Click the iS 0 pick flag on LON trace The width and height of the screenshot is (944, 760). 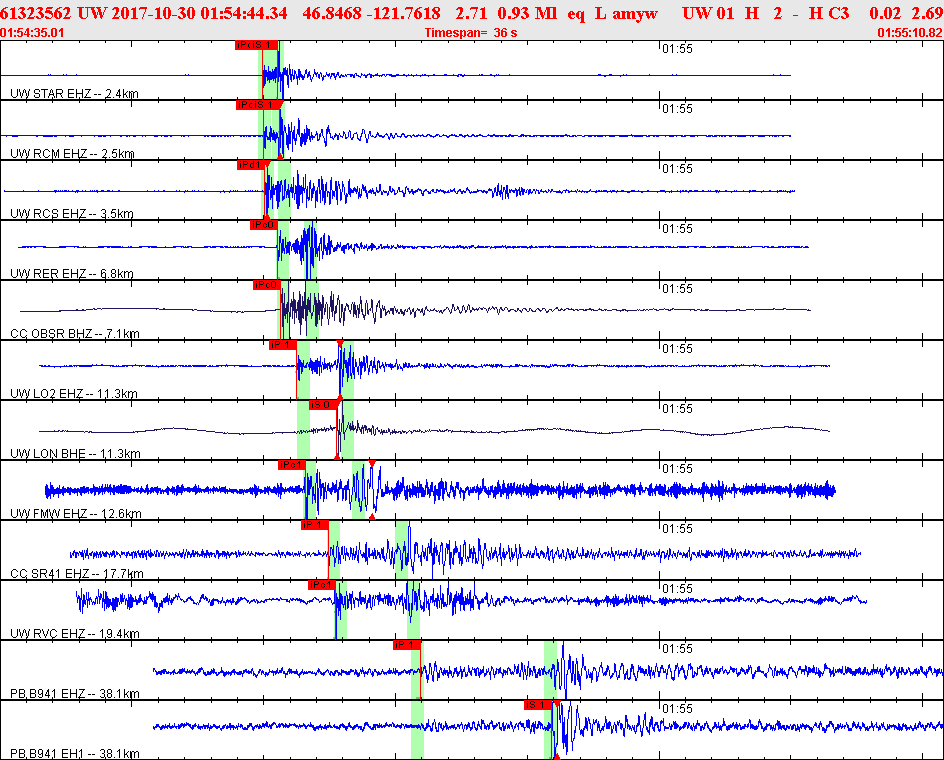323,405
